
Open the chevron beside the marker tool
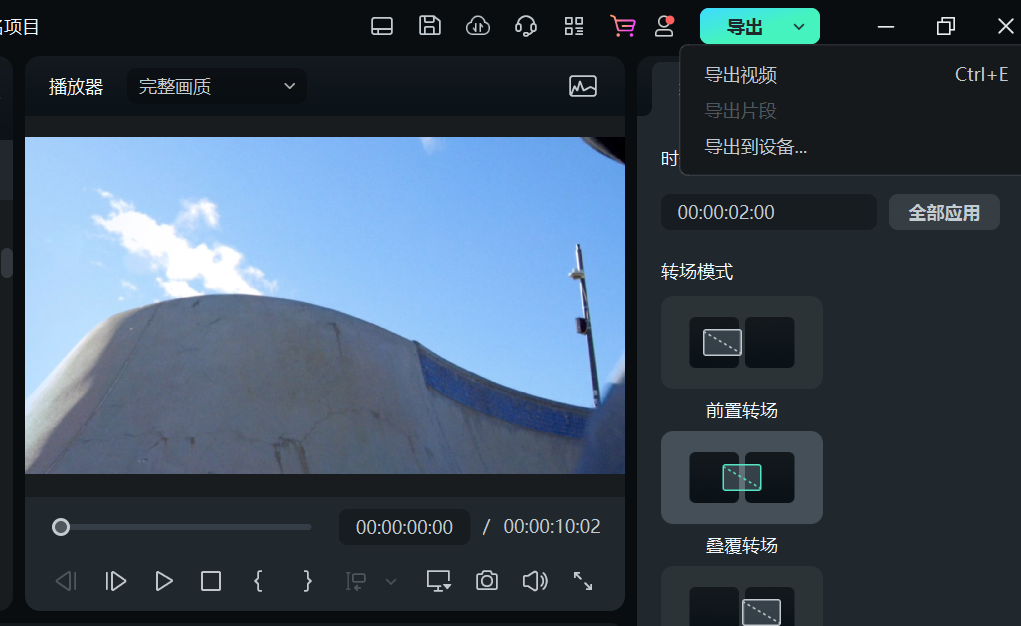point(390,581)
